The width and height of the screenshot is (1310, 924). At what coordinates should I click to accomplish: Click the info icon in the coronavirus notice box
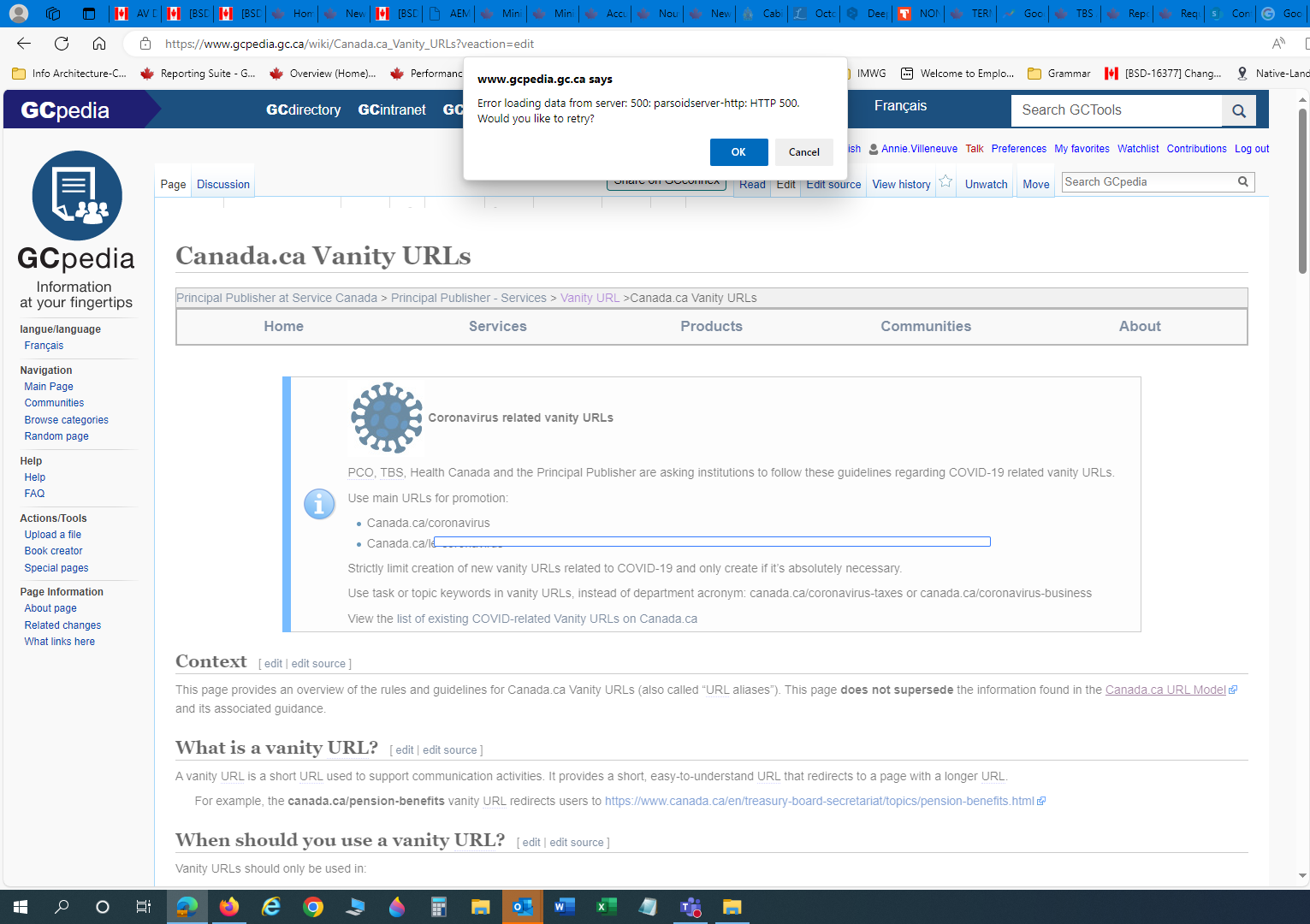click(319, 504)
